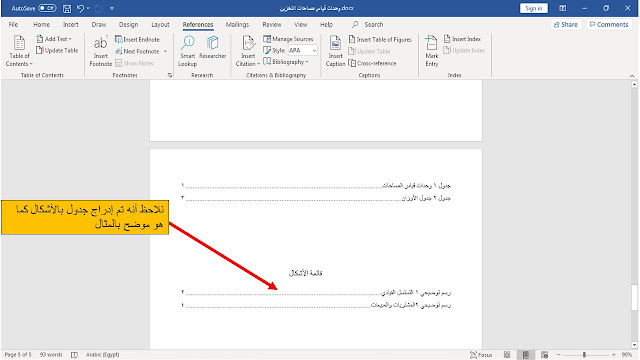Click the 93 words count
The height and width of the screenshot is (360, 640).
(x=51, y=355)
